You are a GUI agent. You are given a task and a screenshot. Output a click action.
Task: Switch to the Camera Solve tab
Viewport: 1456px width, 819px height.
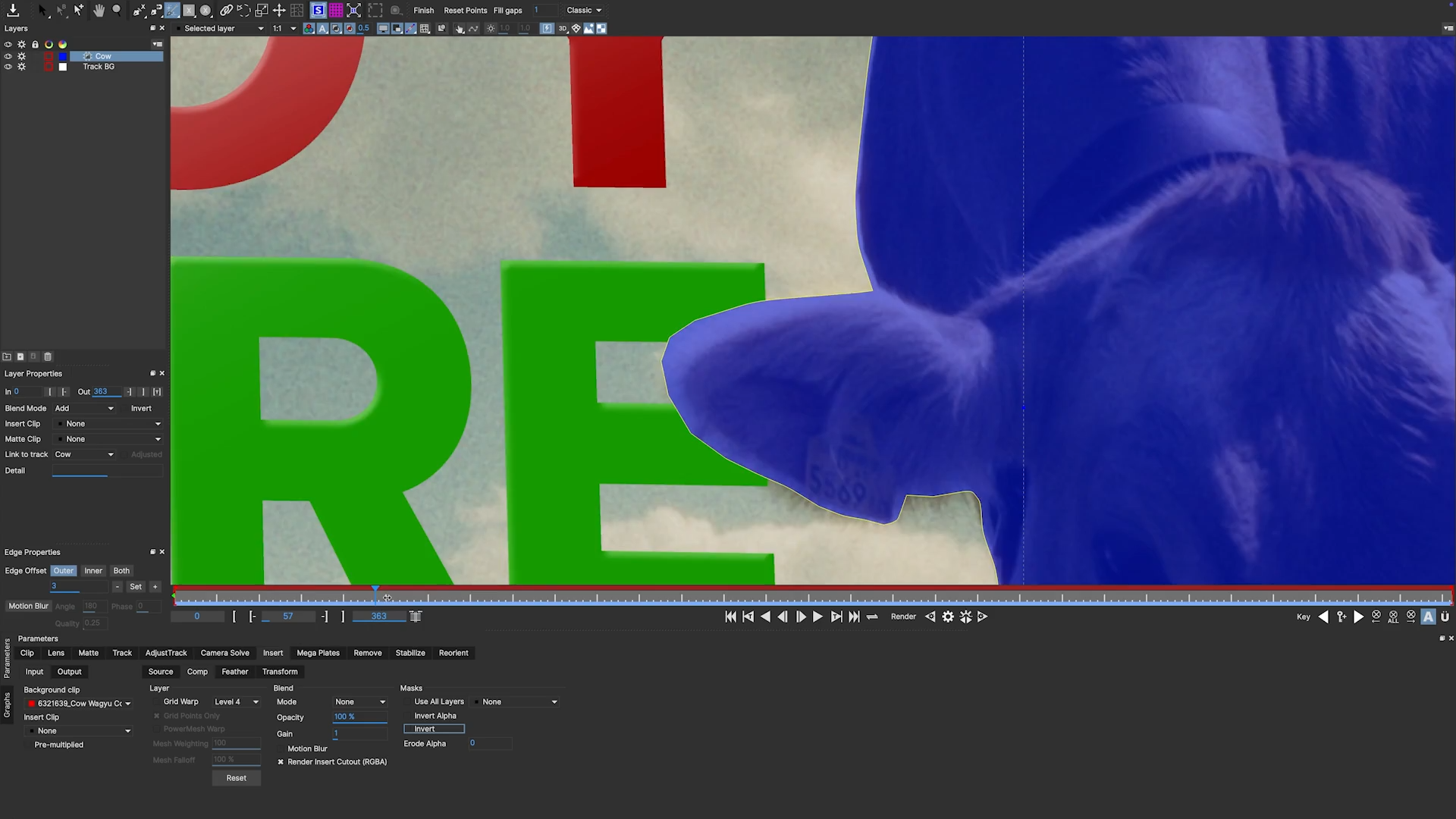224,652
